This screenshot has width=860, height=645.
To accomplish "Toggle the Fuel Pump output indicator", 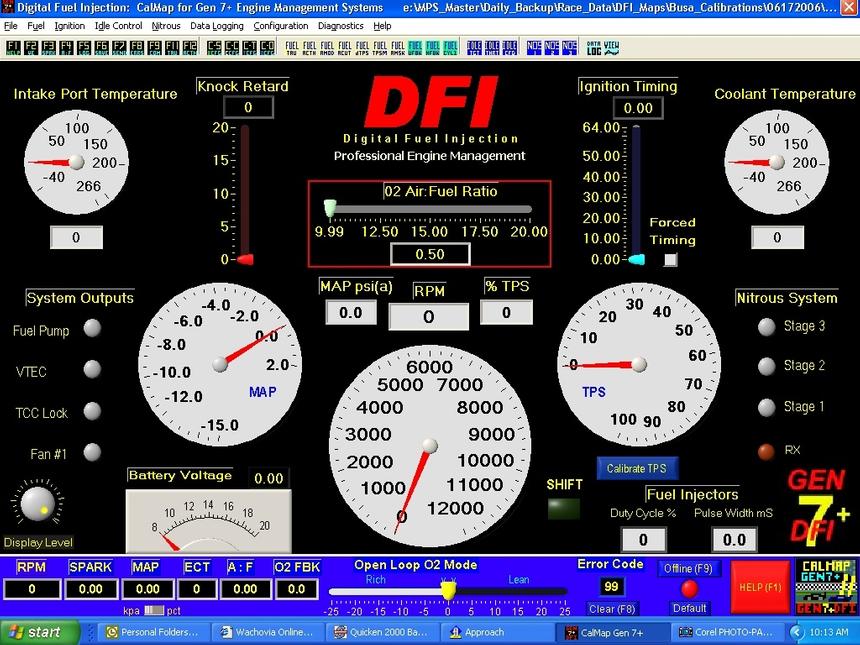I will pyautogui.click(x=92, y=329).
